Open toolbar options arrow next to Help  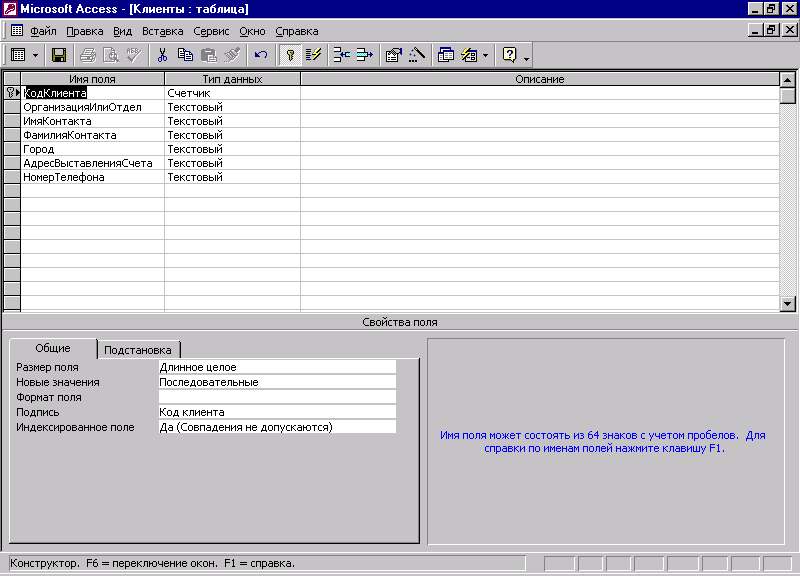pos(527,59)
